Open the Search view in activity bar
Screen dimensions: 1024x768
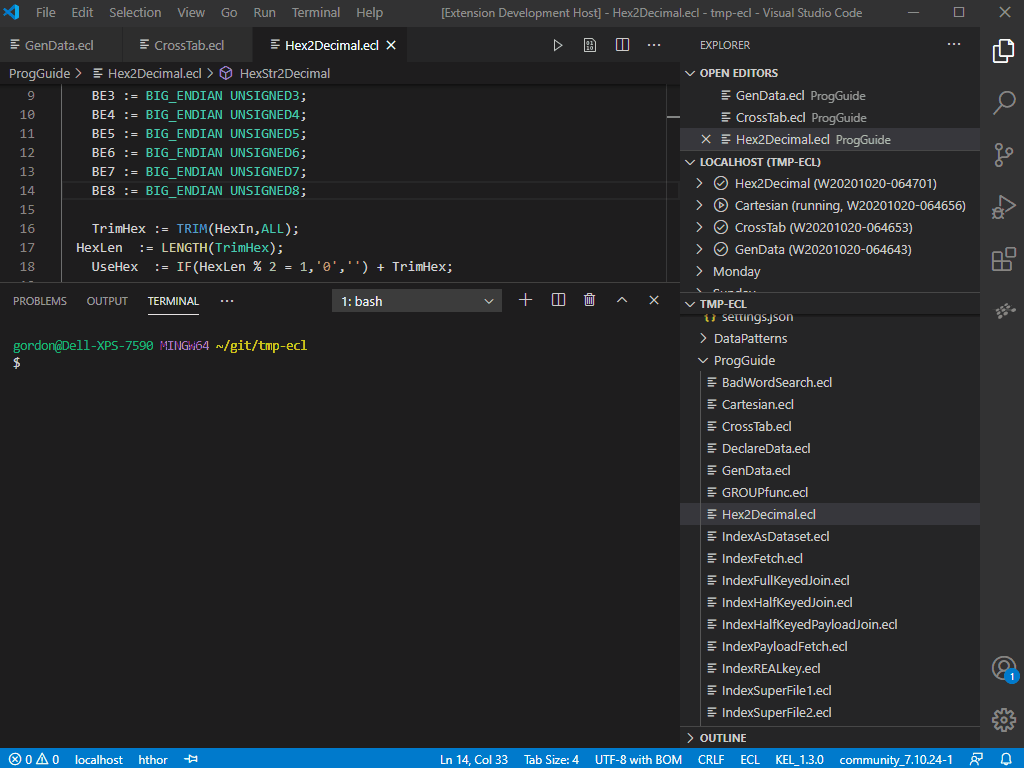(1003, 103)
